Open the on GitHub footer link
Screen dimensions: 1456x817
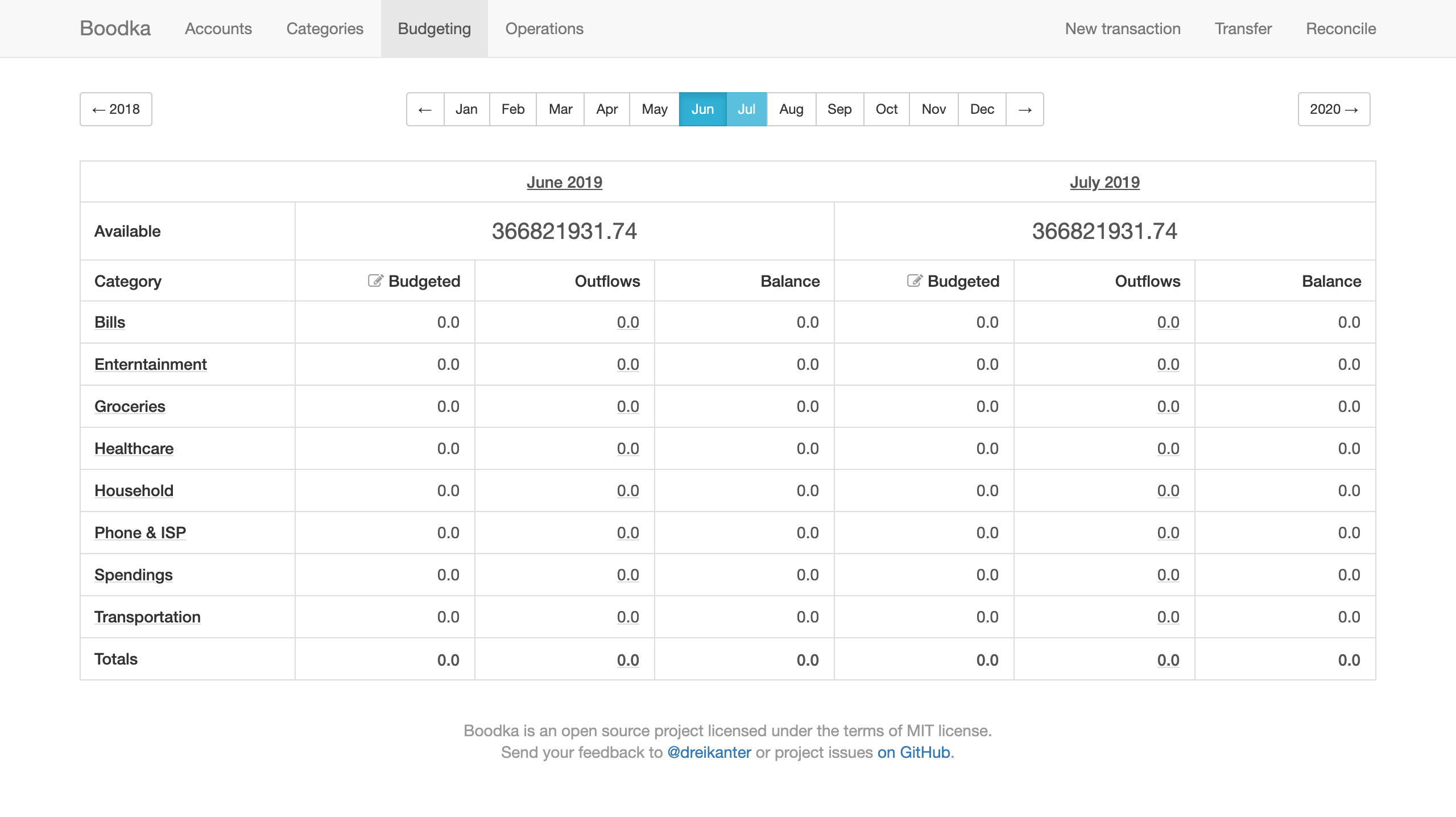(x=913, y=752)
